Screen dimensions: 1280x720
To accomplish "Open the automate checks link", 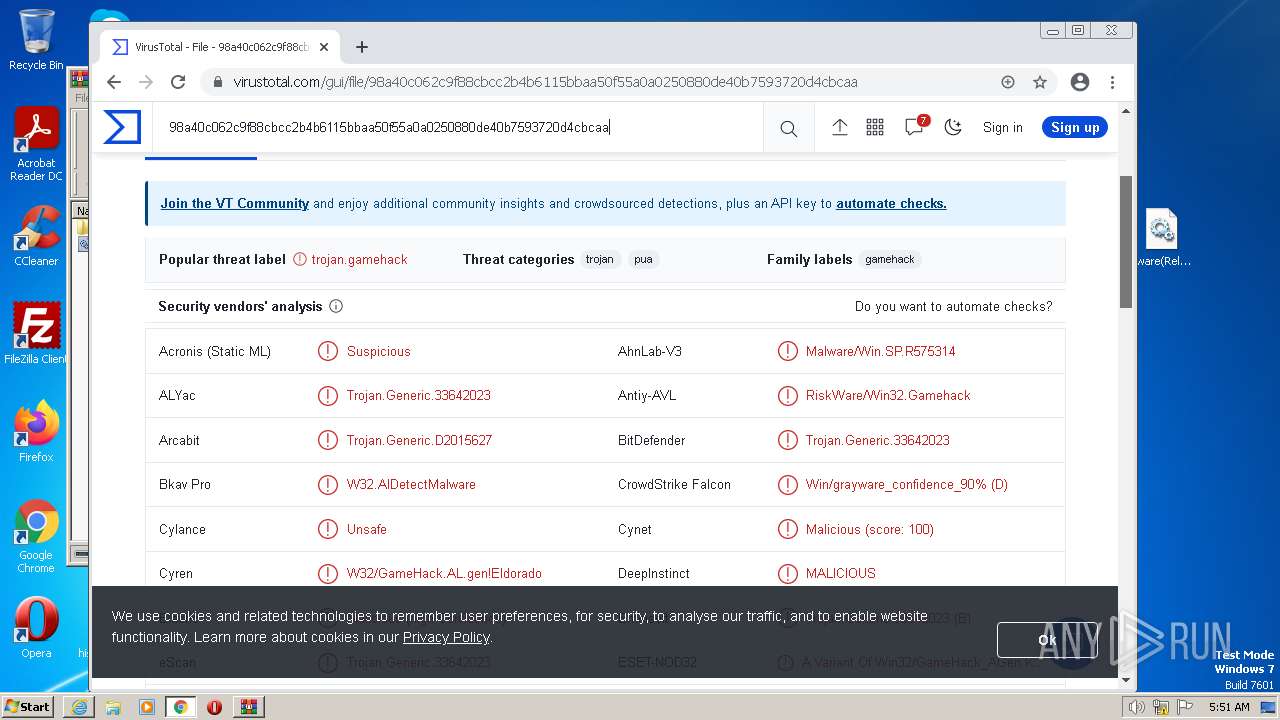I will (891, 203).
